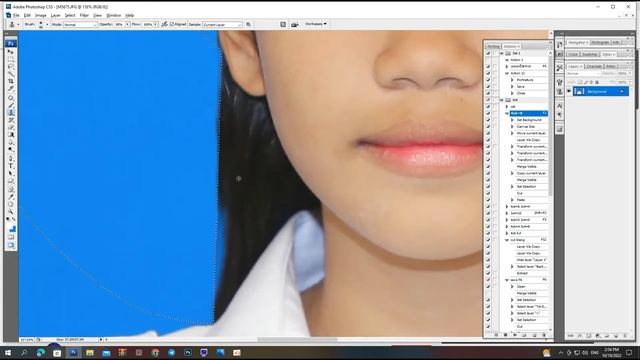The image size is (640, 360).
Task: Create a new action with bottom icon
Action: (x=534, y=335)
